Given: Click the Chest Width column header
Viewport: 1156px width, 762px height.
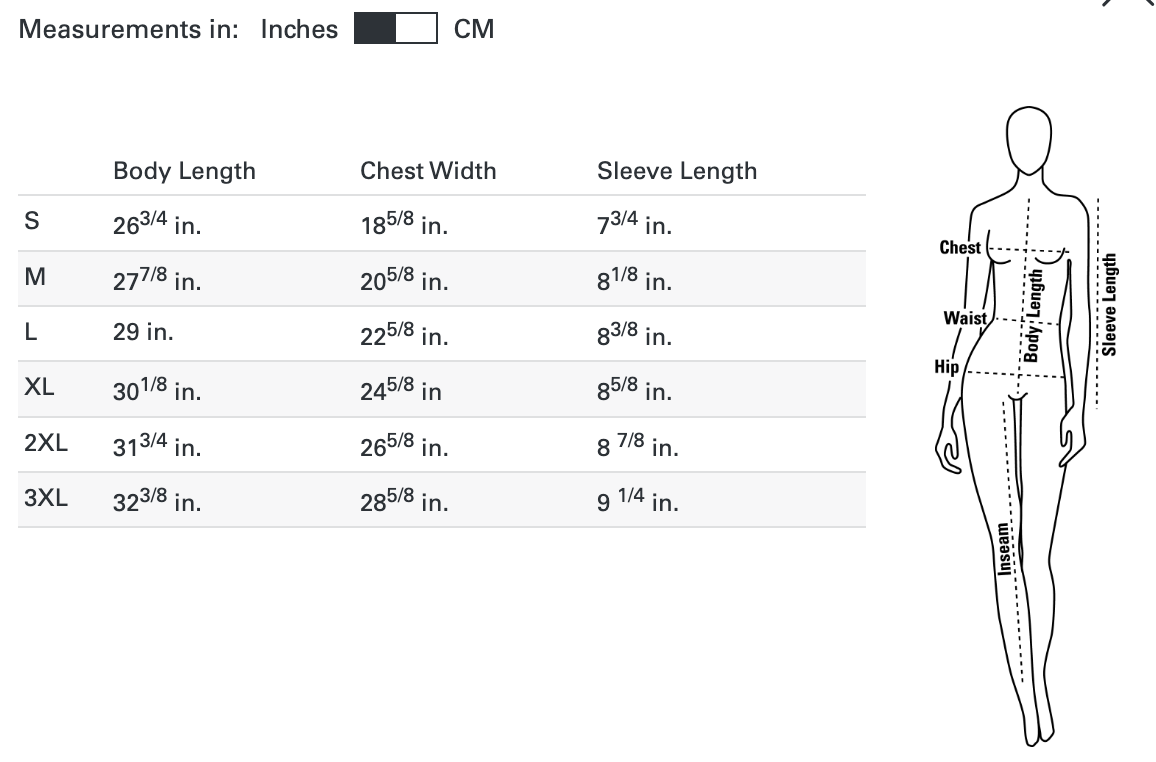Looking at the screenshot, I should click(428, 171).
